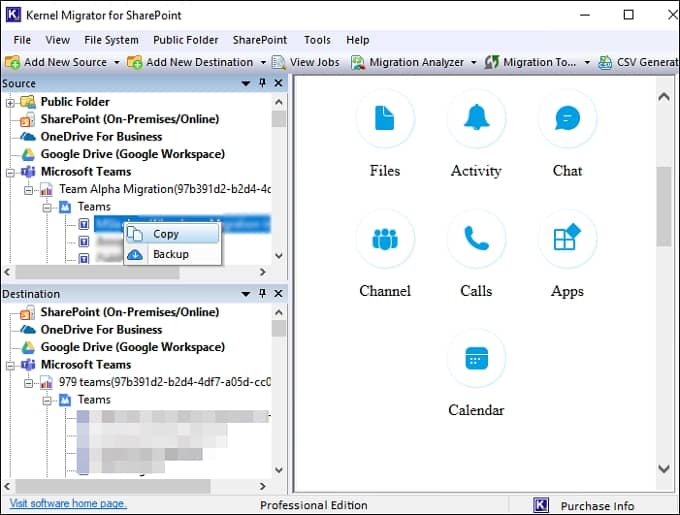Open the Chat bubble icon
This screenshot has height=515, width=680.
tap(567, 118)
